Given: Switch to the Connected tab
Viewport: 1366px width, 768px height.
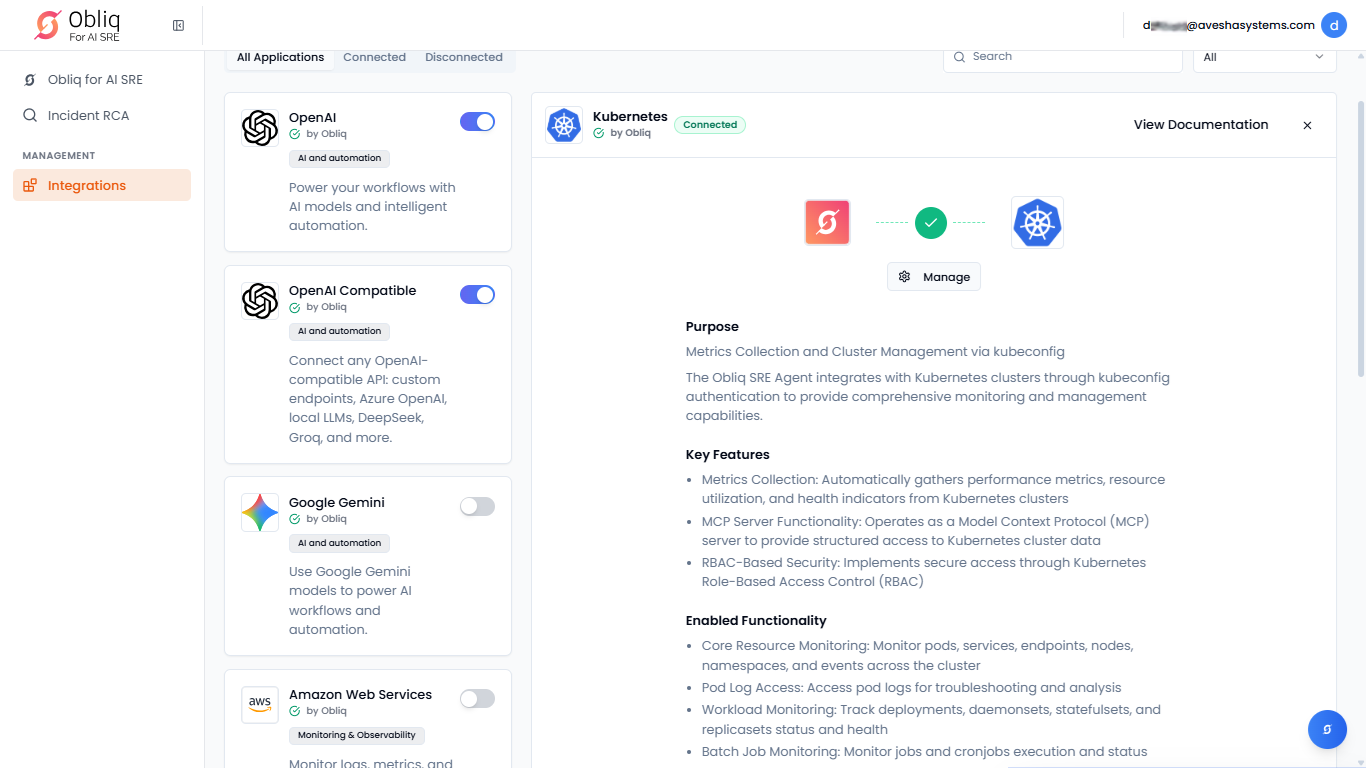Looking at the screenshot, I should point(374,57).
